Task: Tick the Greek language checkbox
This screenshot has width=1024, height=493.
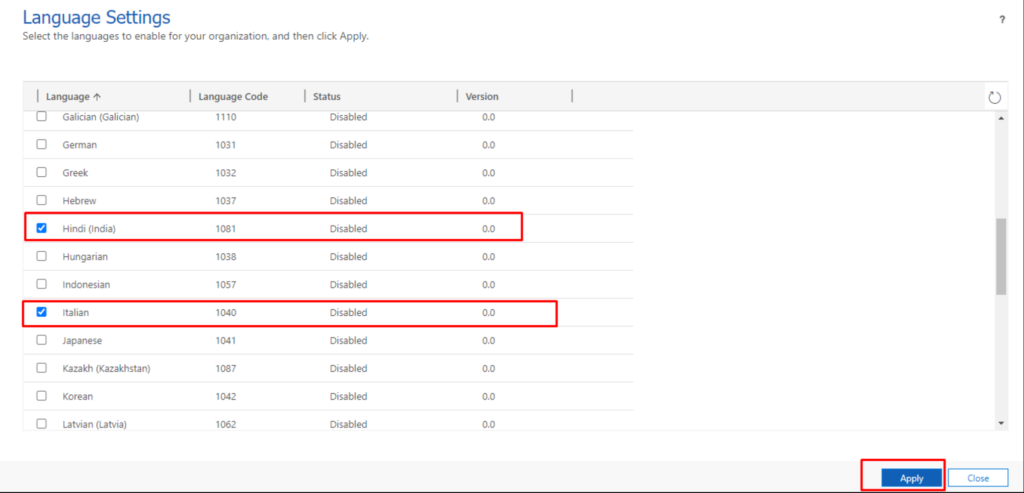Action: pos(41,172)
